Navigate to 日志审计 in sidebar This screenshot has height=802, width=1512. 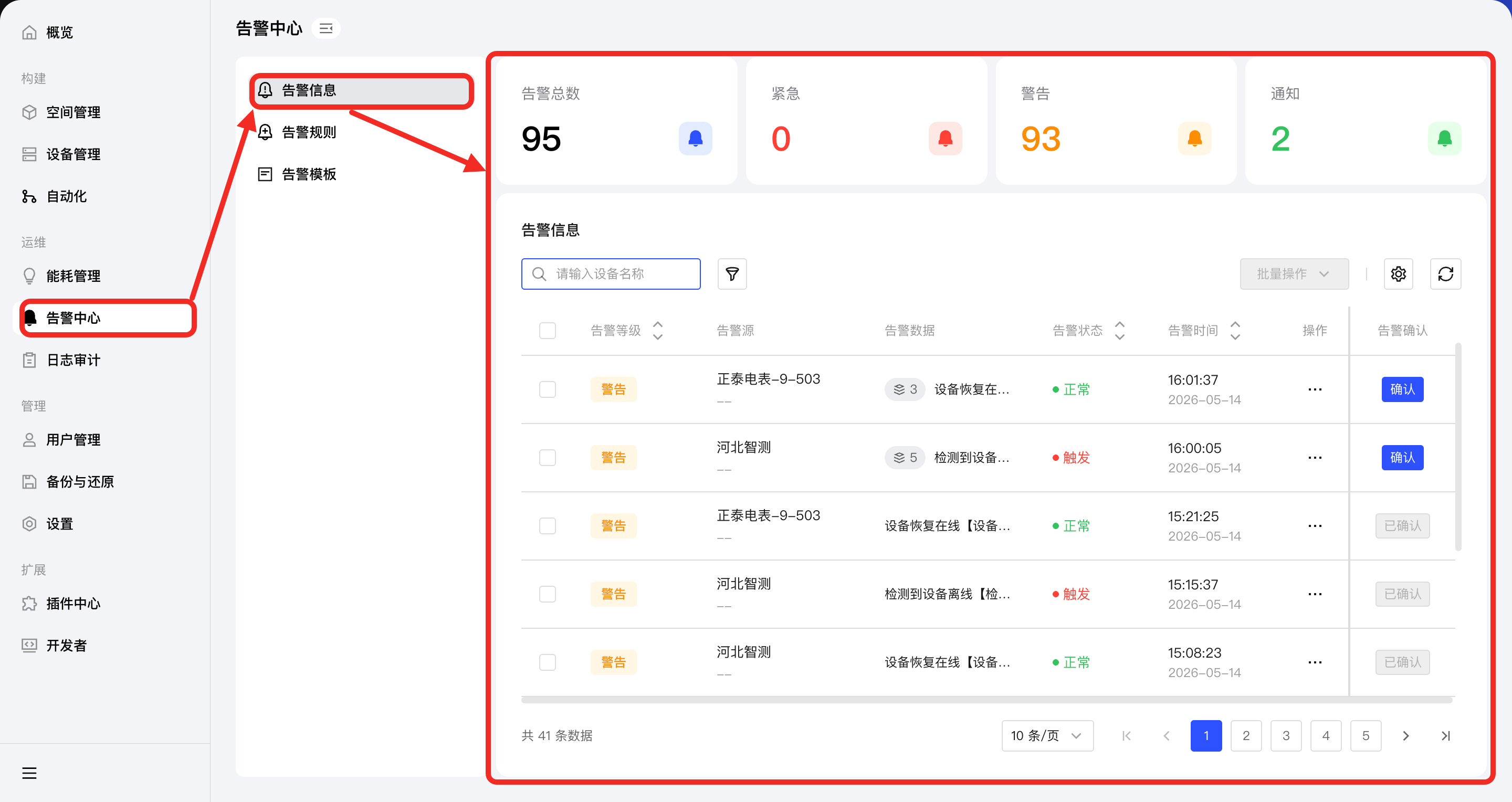(104, 360)
